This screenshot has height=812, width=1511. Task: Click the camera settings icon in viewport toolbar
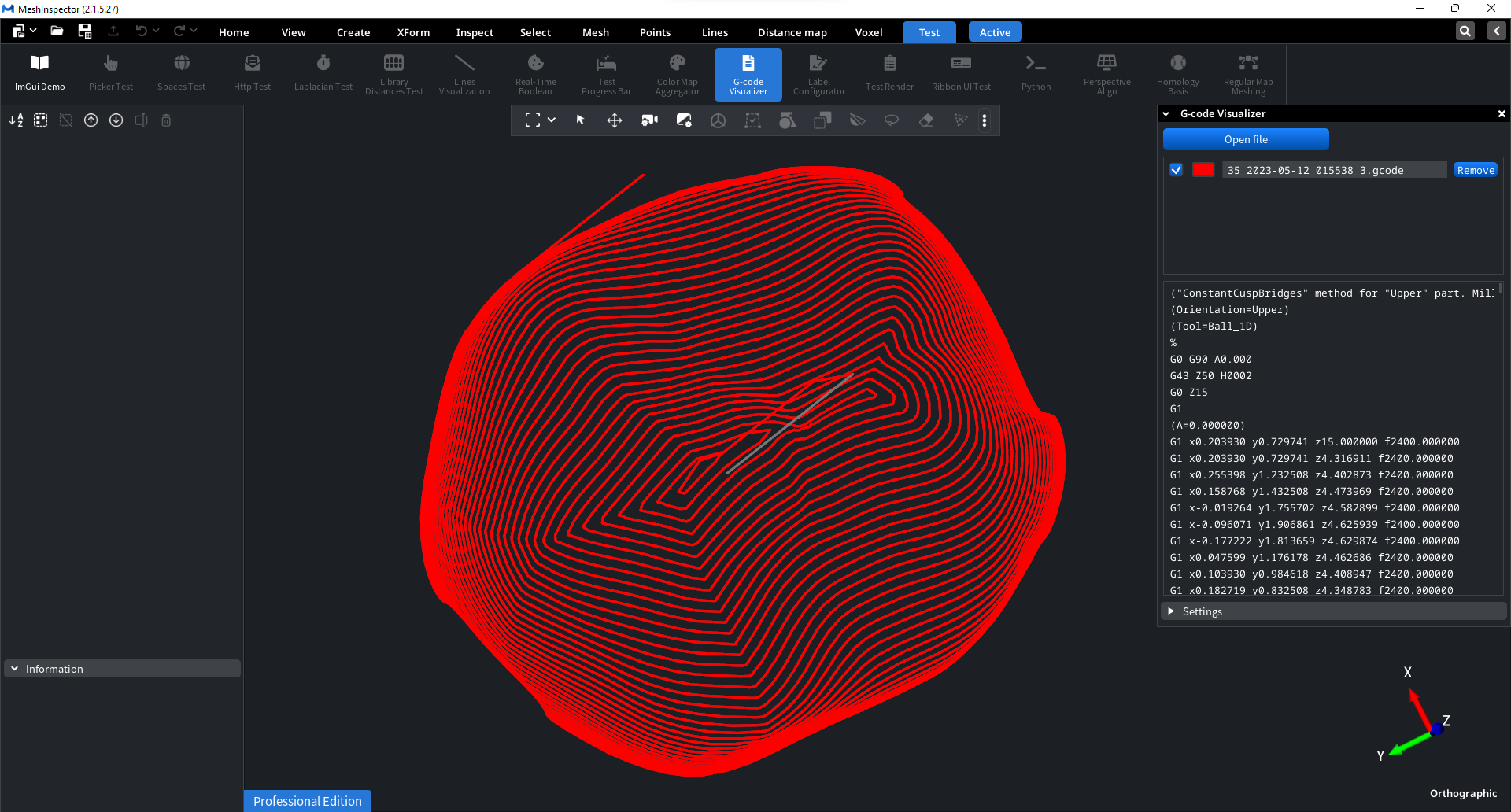tap(649, 120)
